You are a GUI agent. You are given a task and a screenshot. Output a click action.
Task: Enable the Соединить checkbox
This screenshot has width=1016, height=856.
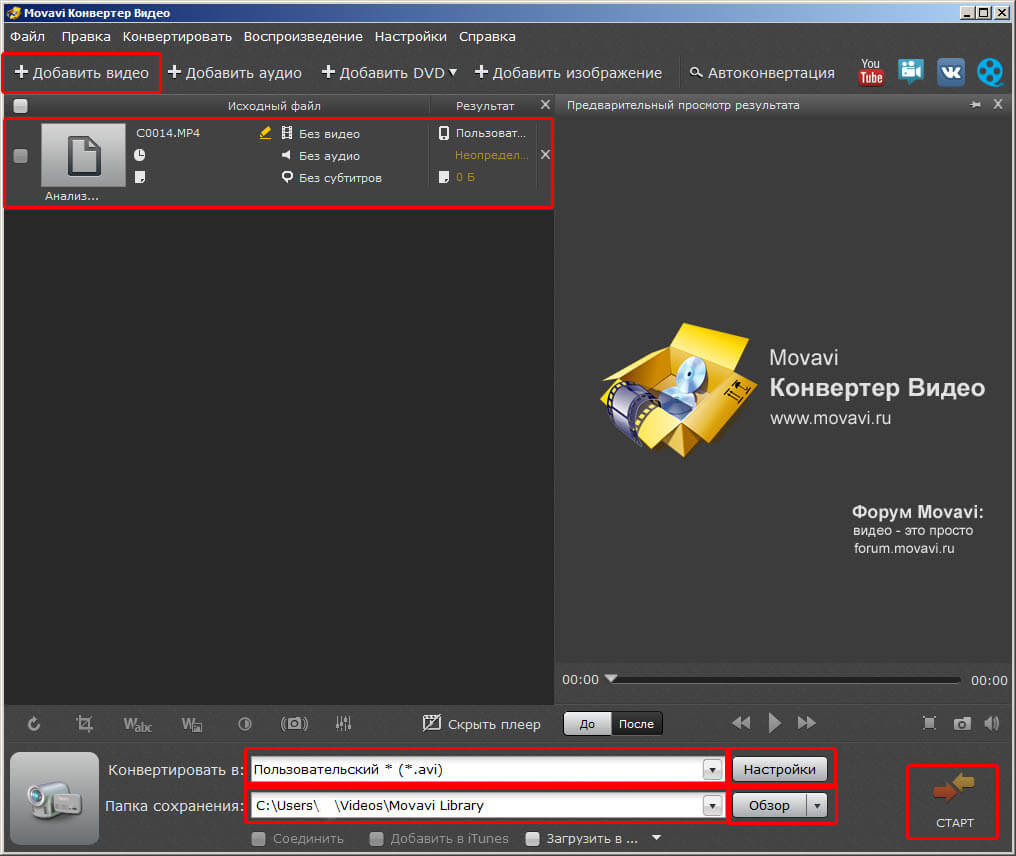pyautogui.click(x=259, y=839)
